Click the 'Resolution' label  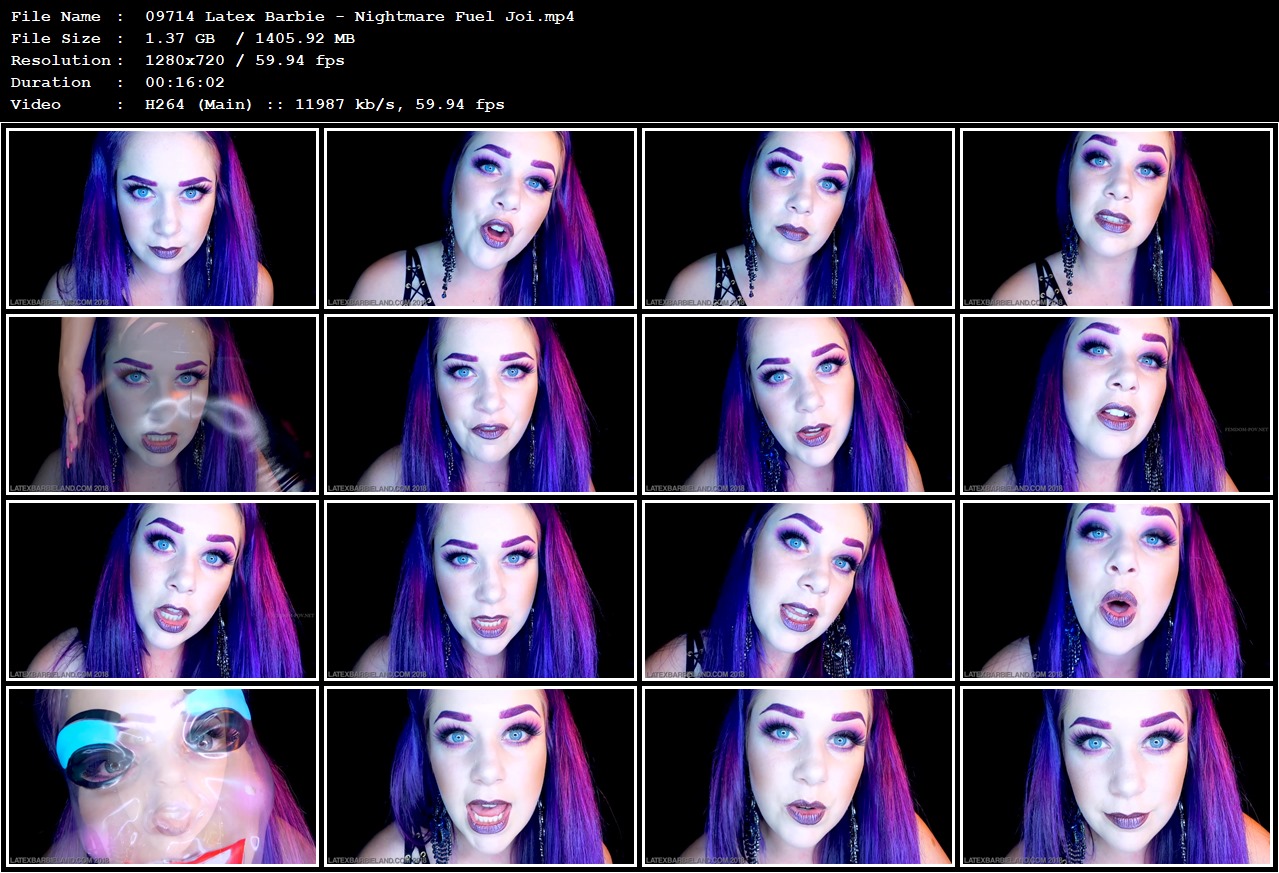60,60
